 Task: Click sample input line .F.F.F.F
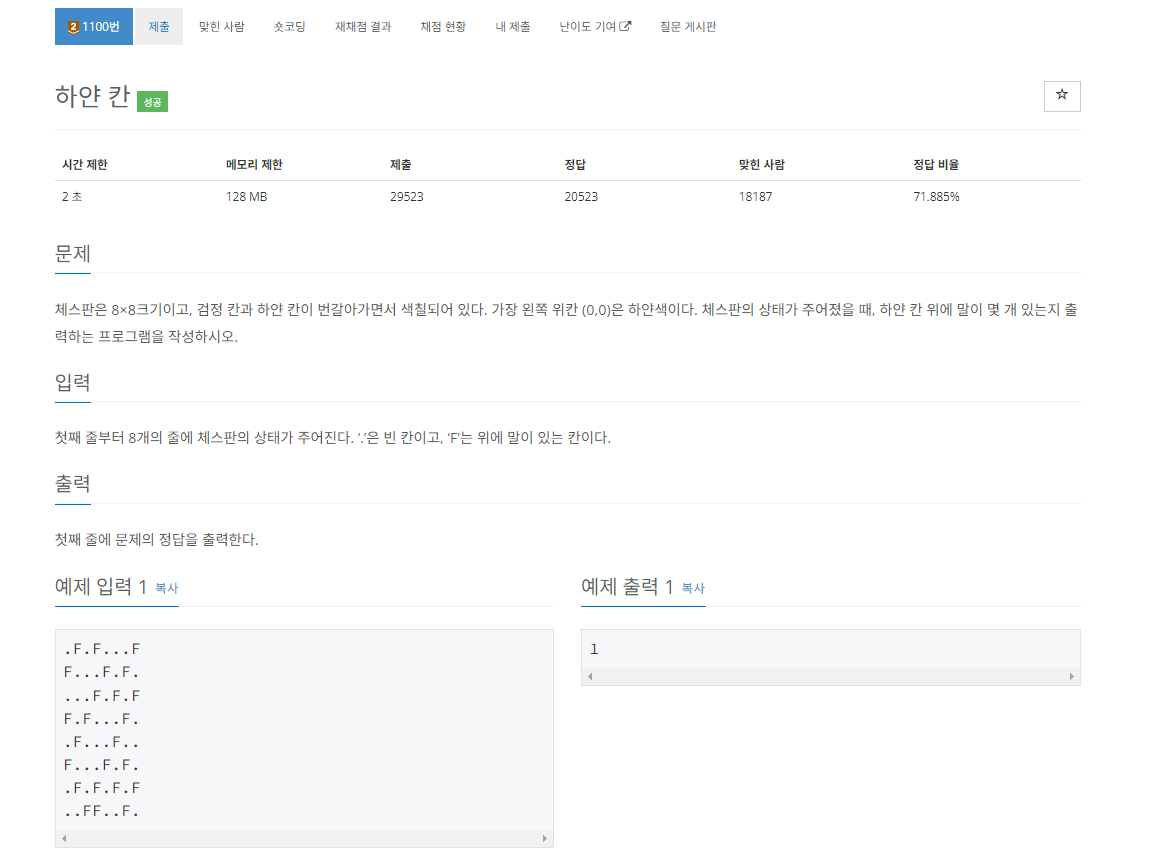[x=102, y=788]
